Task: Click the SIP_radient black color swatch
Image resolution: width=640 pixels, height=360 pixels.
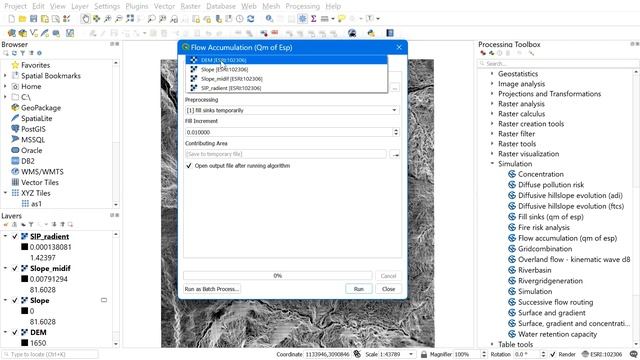Action: click(x=24, y=247)
